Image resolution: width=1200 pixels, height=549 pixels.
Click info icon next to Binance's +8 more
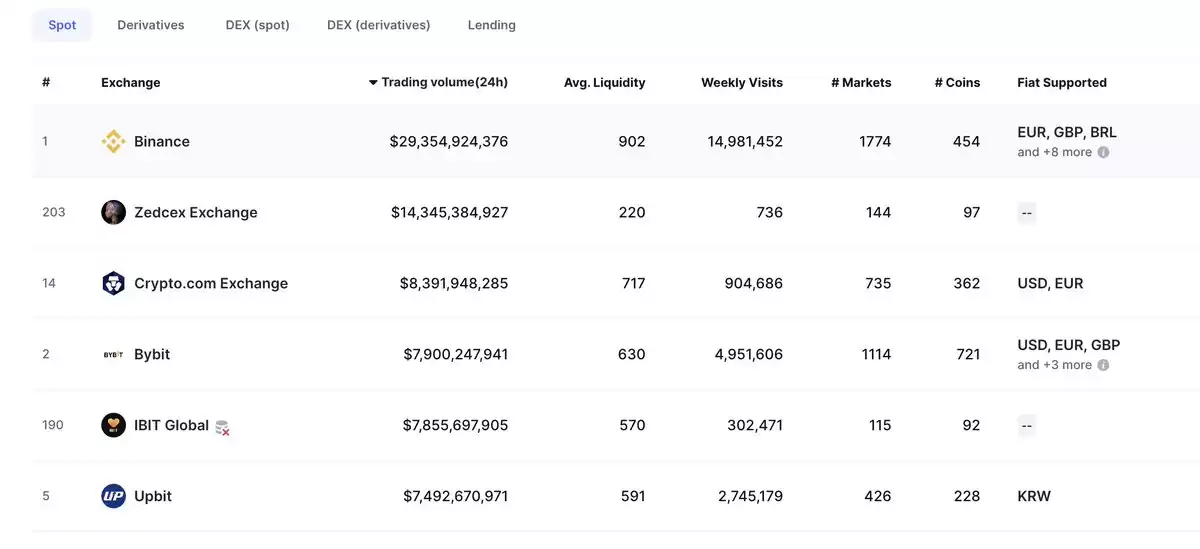point(1103,152)
